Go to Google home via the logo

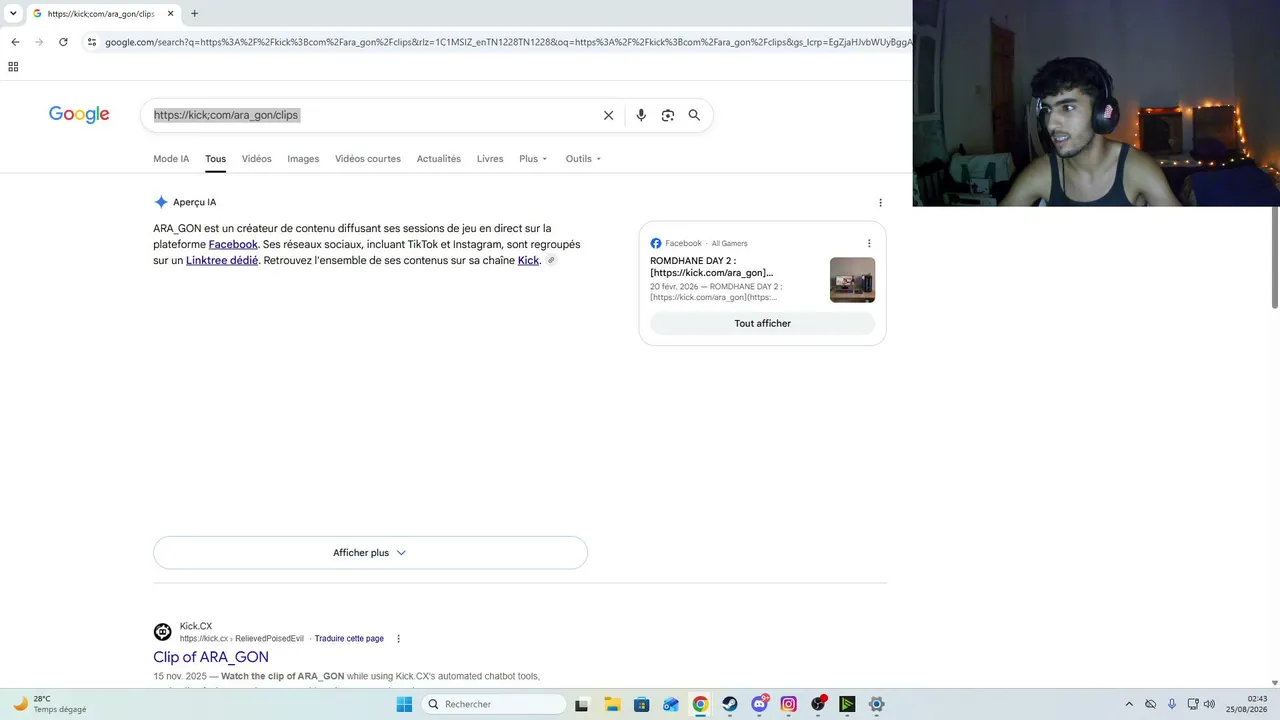click(x=79, y=115)
